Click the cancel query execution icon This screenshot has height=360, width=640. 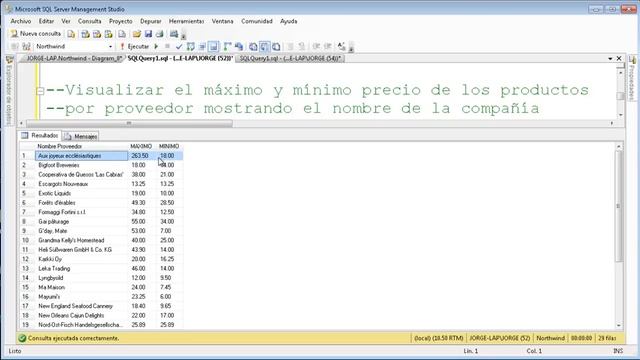click(x=167, y=47)
